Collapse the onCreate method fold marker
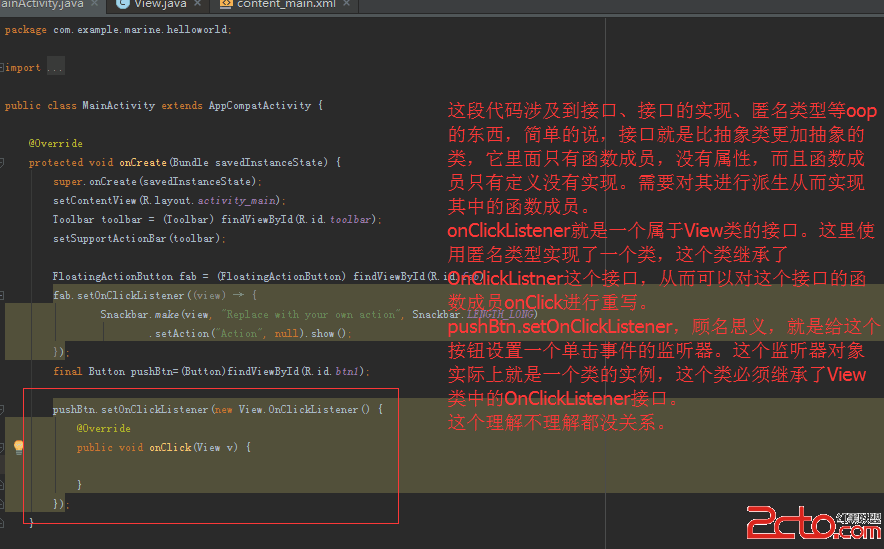This screenshot has width=884, height=549. point(4,162)
